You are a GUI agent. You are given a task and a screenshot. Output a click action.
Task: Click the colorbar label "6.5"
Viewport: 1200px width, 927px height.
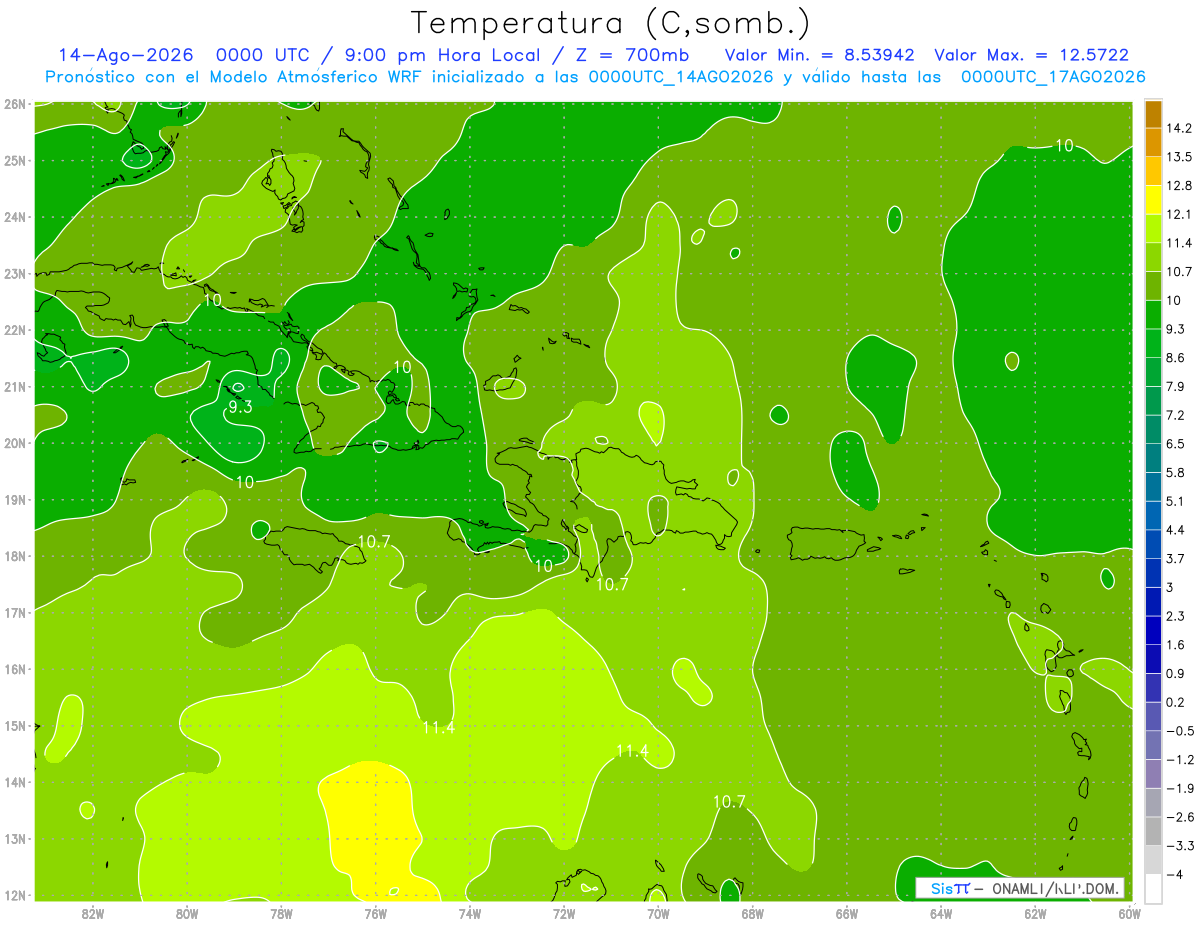click(1177, 444)
